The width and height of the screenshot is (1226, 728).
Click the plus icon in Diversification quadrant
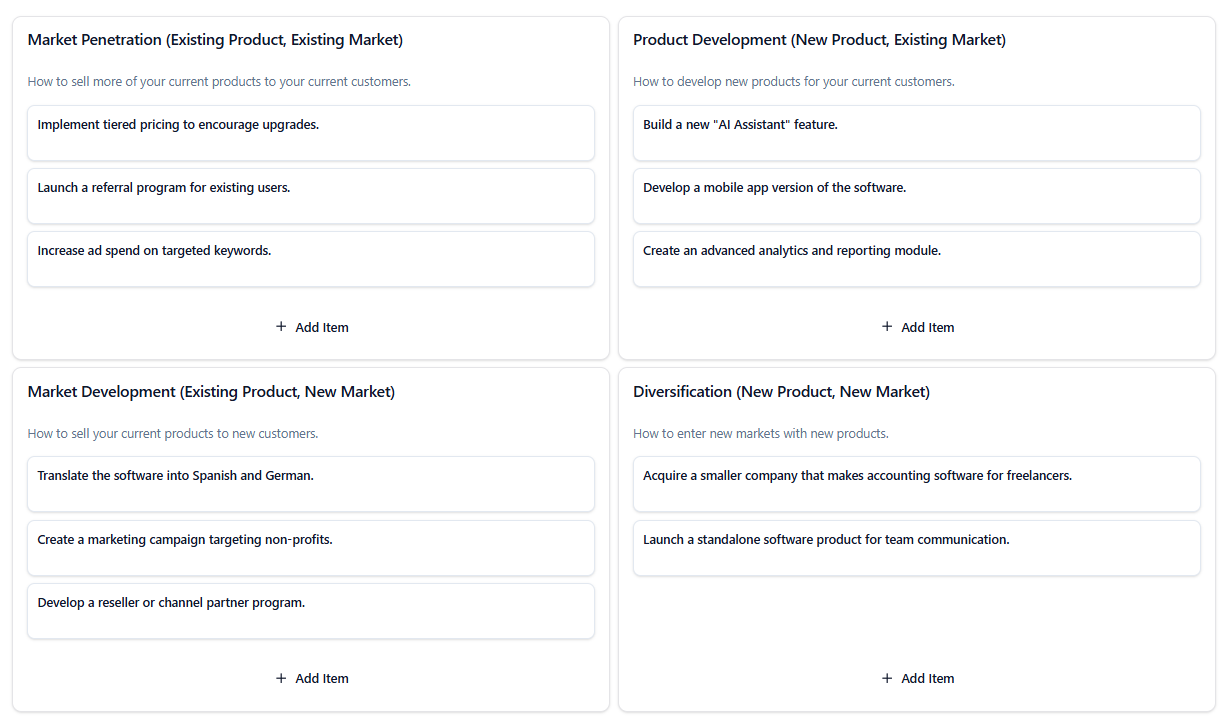pyautogui.click(x=887, y=678)
